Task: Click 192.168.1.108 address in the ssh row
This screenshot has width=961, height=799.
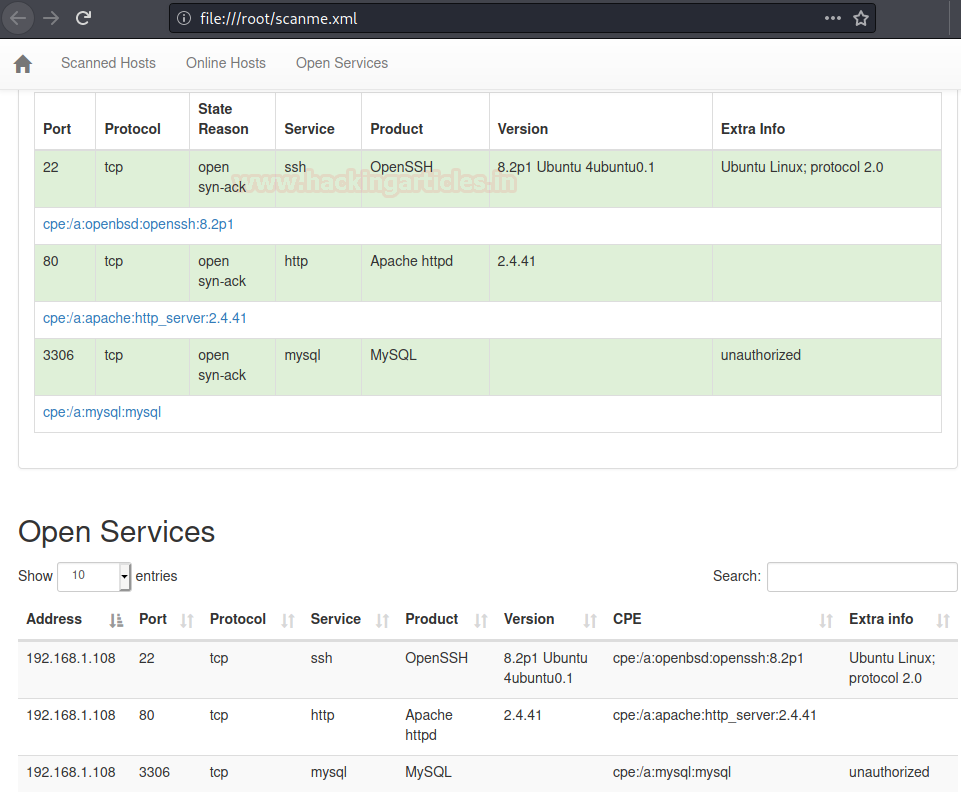Action: [x=71, y=659]
